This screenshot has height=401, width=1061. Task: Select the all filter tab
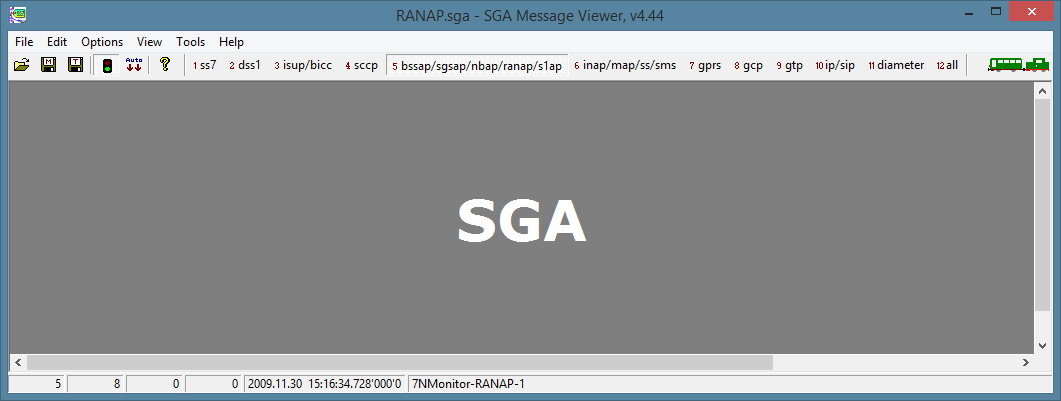tap(947, 66)
